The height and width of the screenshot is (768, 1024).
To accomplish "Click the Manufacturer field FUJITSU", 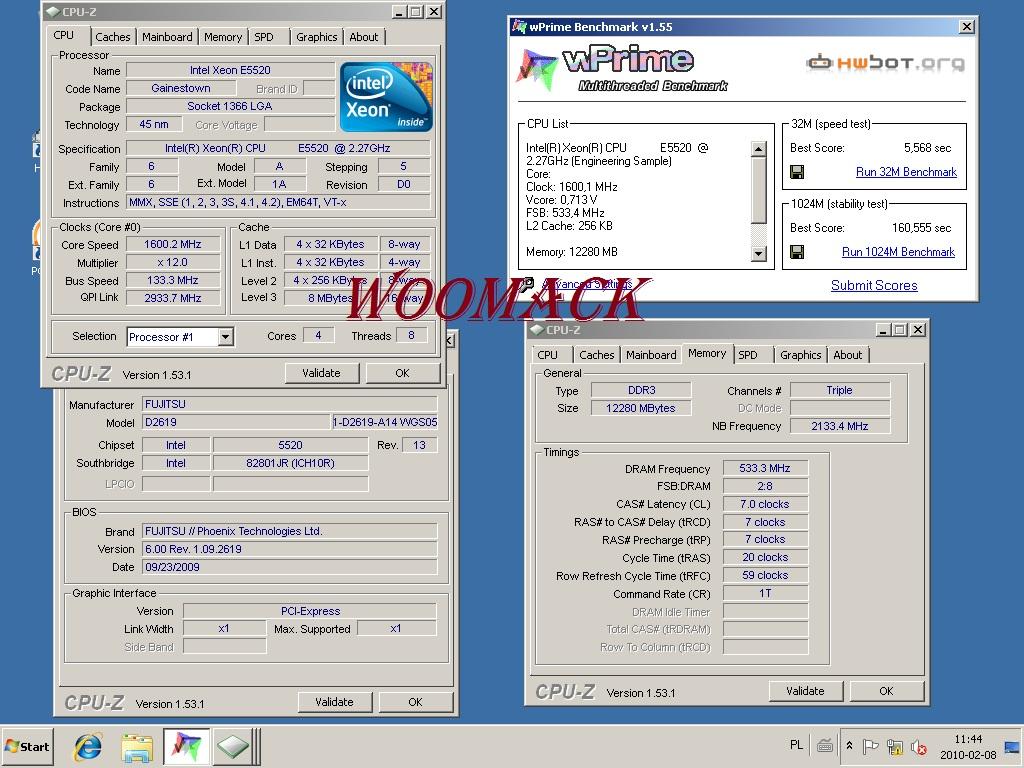I will (x=289, y=404).
